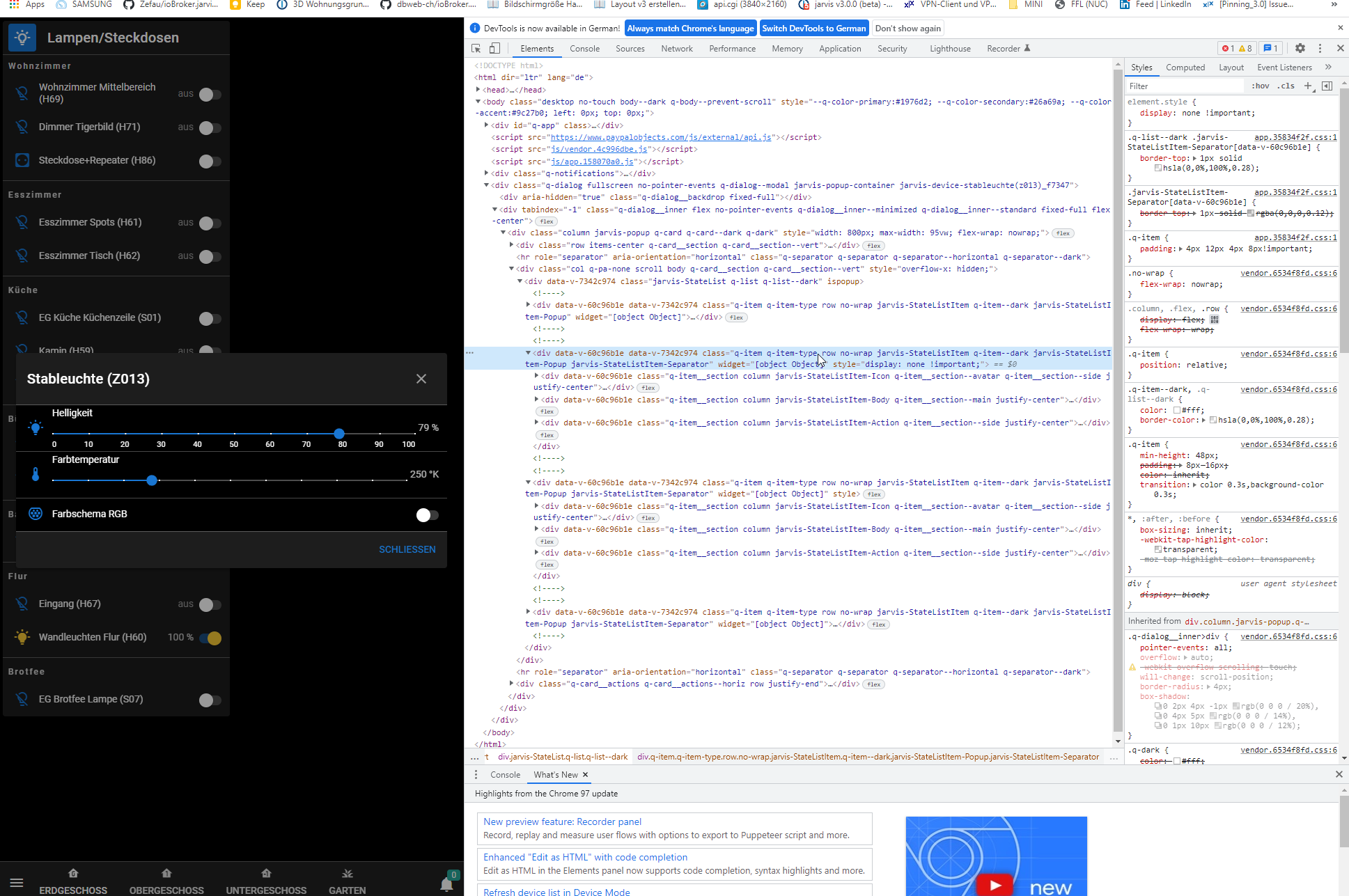The image size is (1349, 896).
Task: Expand the q-card__actions div node
Action: [511, 684]
